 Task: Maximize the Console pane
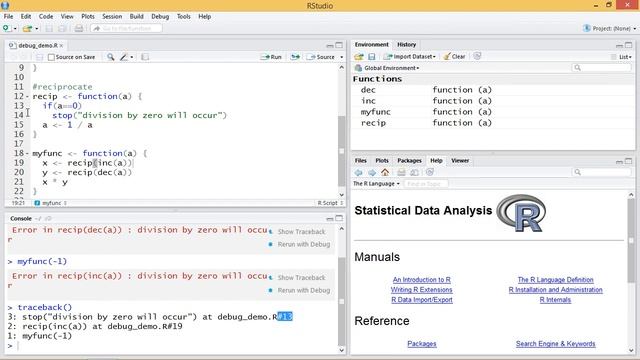coord(339,218)
